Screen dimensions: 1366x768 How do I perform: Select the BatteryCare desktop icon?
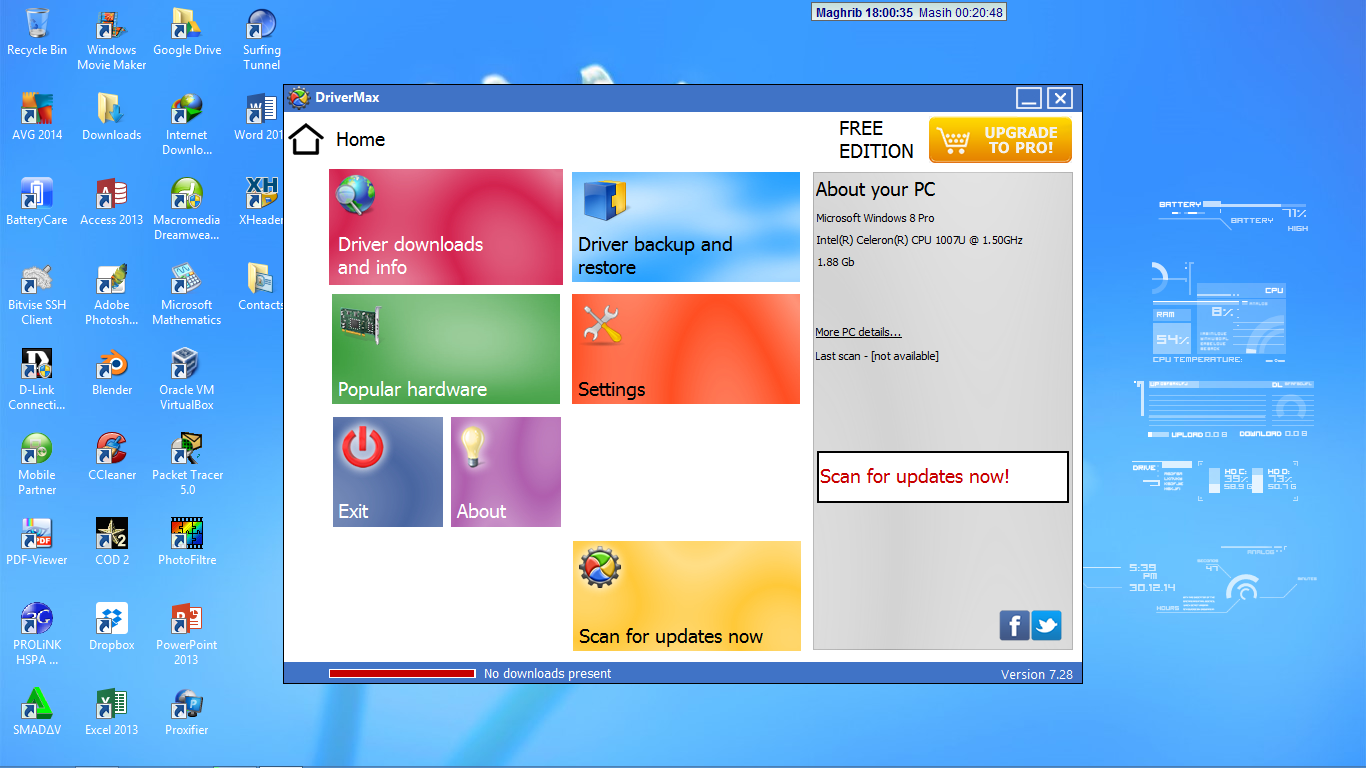pos(37,203)
